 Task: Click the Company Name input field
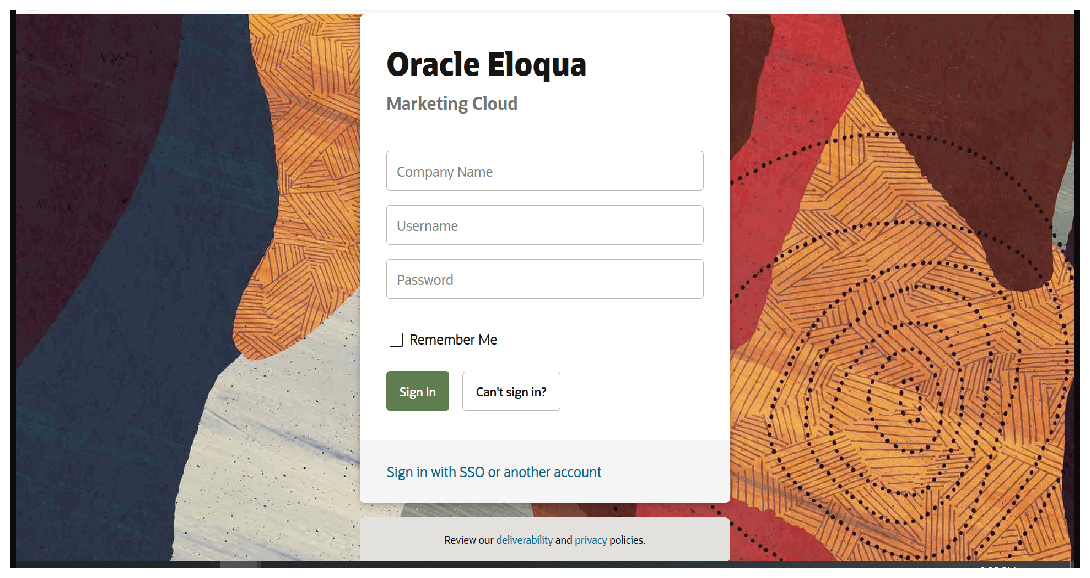[544, 170]
